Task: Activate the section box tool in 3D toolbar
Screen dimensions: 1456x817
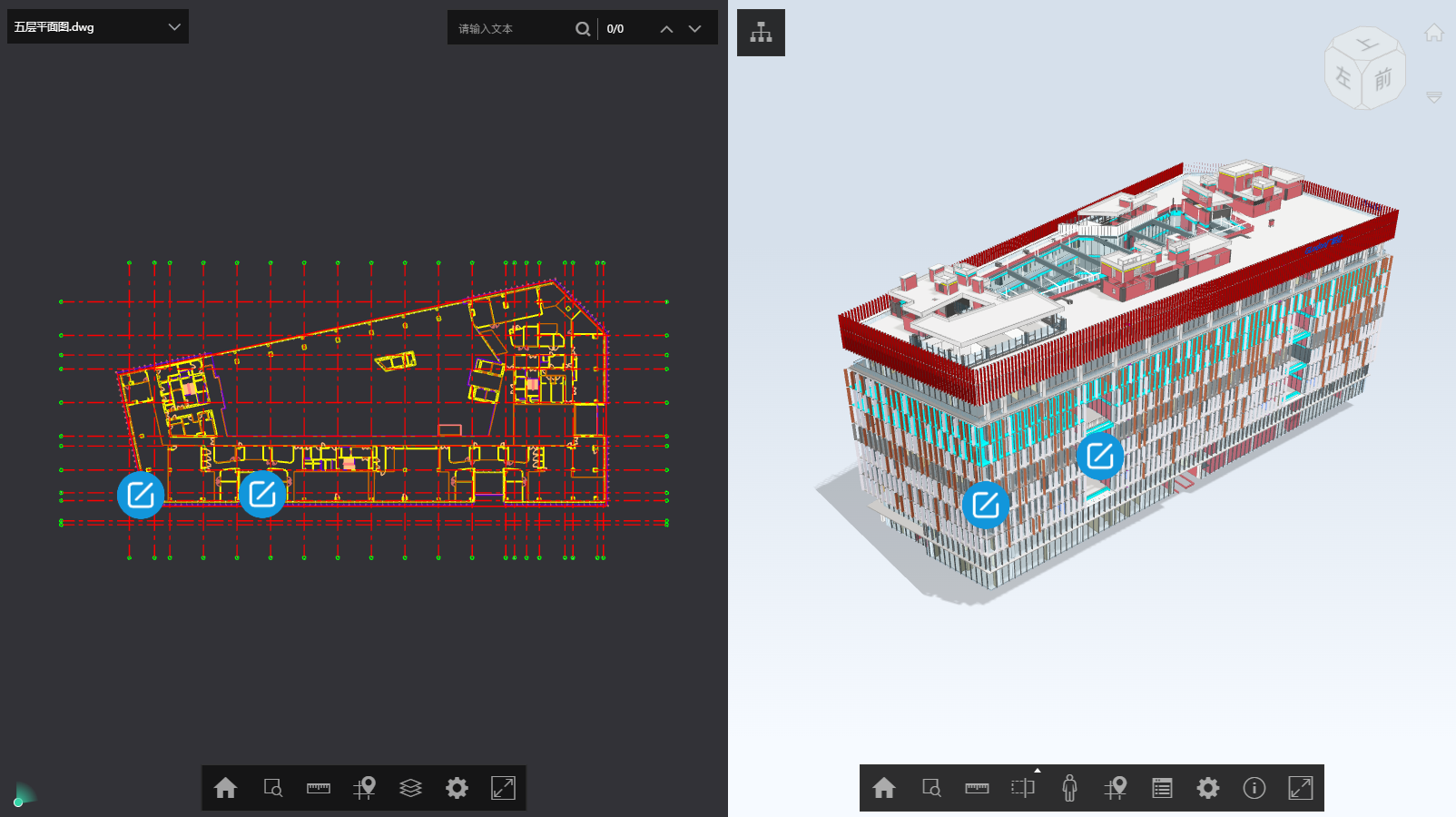Action: click(1023, 788)
